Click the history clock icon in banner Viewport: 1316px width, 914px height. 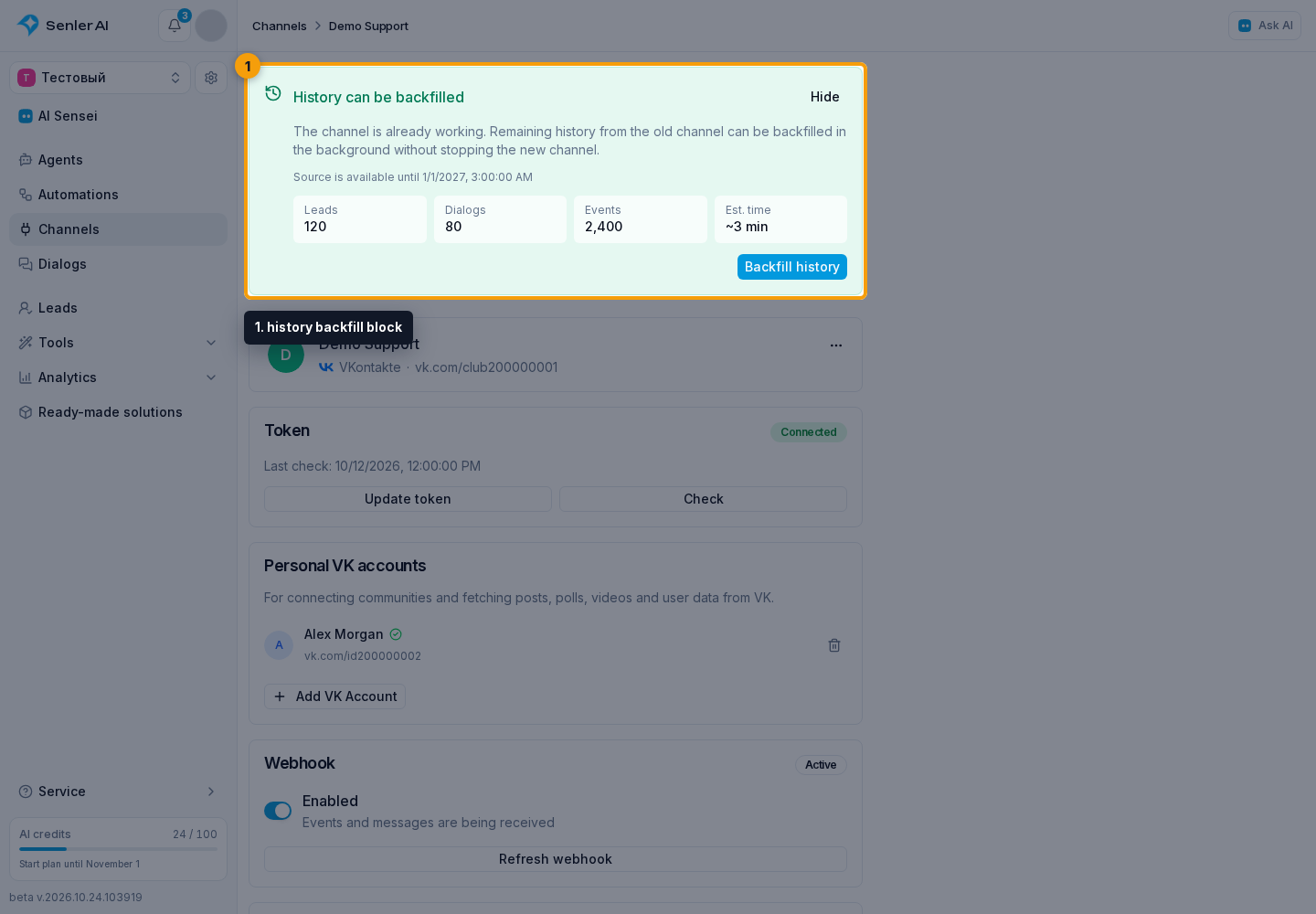coord(273,93)
